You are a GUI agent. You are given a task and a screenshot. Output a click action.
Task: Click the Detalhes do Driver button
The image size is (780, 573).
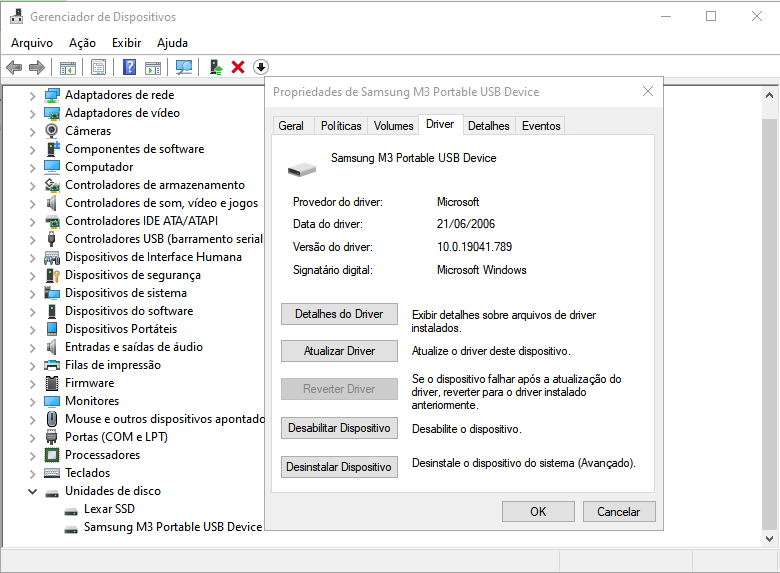(x=339, y=314)
